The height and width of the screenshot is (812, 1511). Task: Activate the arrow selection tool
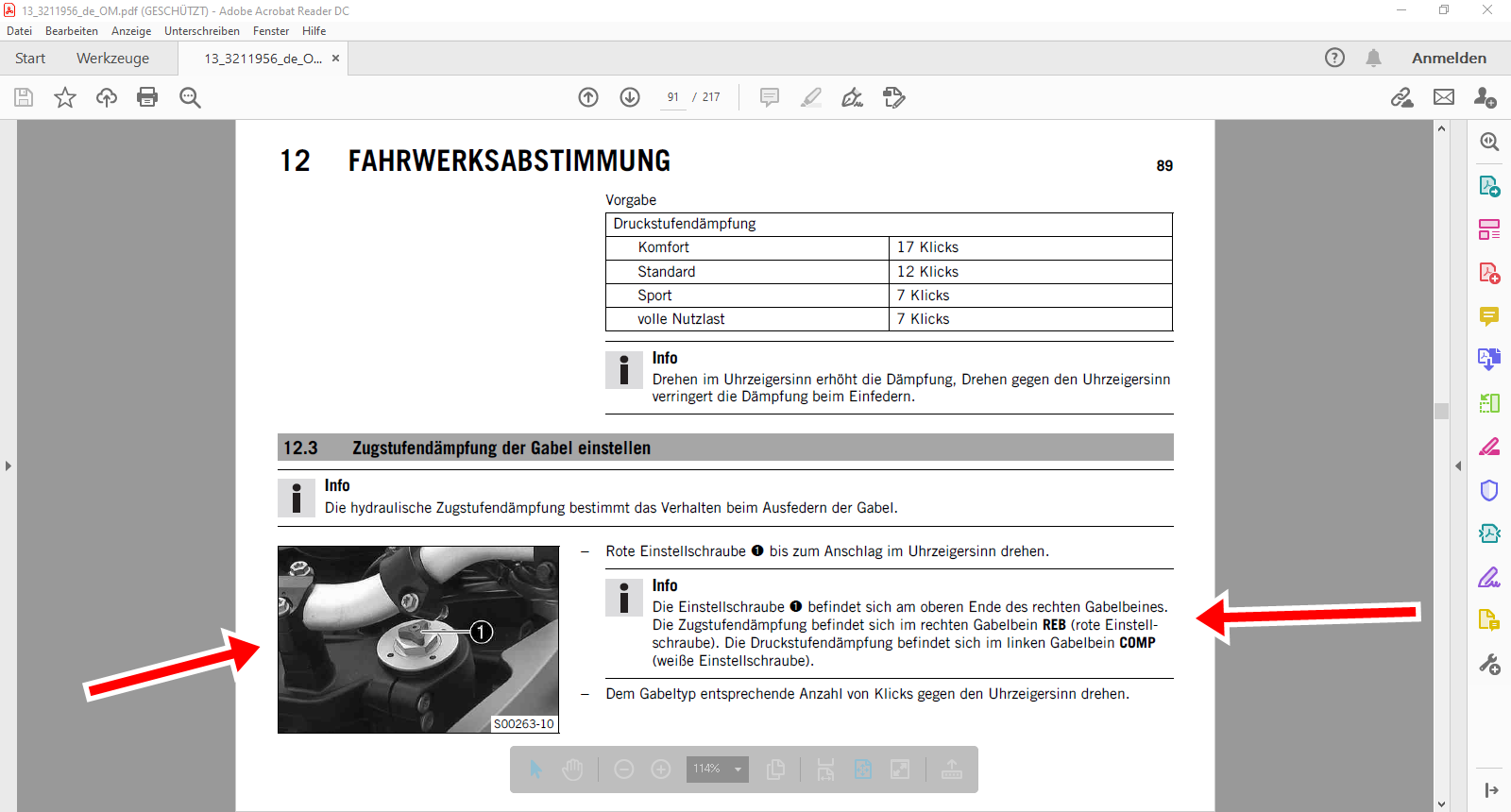535,770
